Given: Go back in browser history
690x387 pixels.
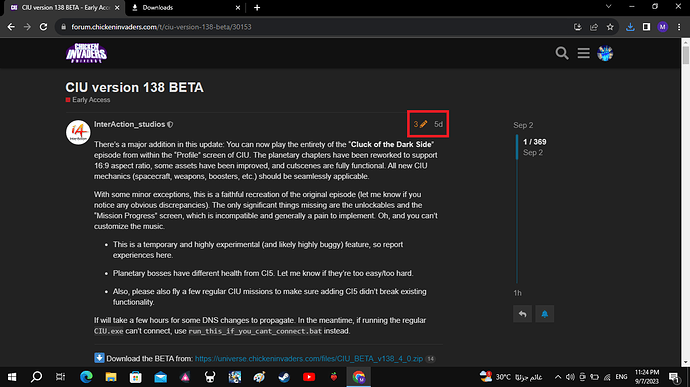Looking at the screenshot, I should (11, 27).
